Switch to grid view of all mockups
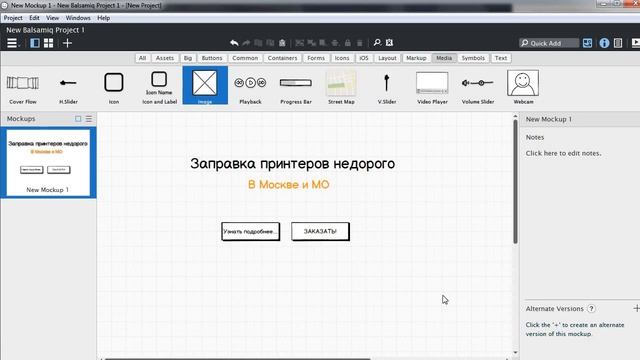This screenshot has height=360, width=640. pos(49,43)
